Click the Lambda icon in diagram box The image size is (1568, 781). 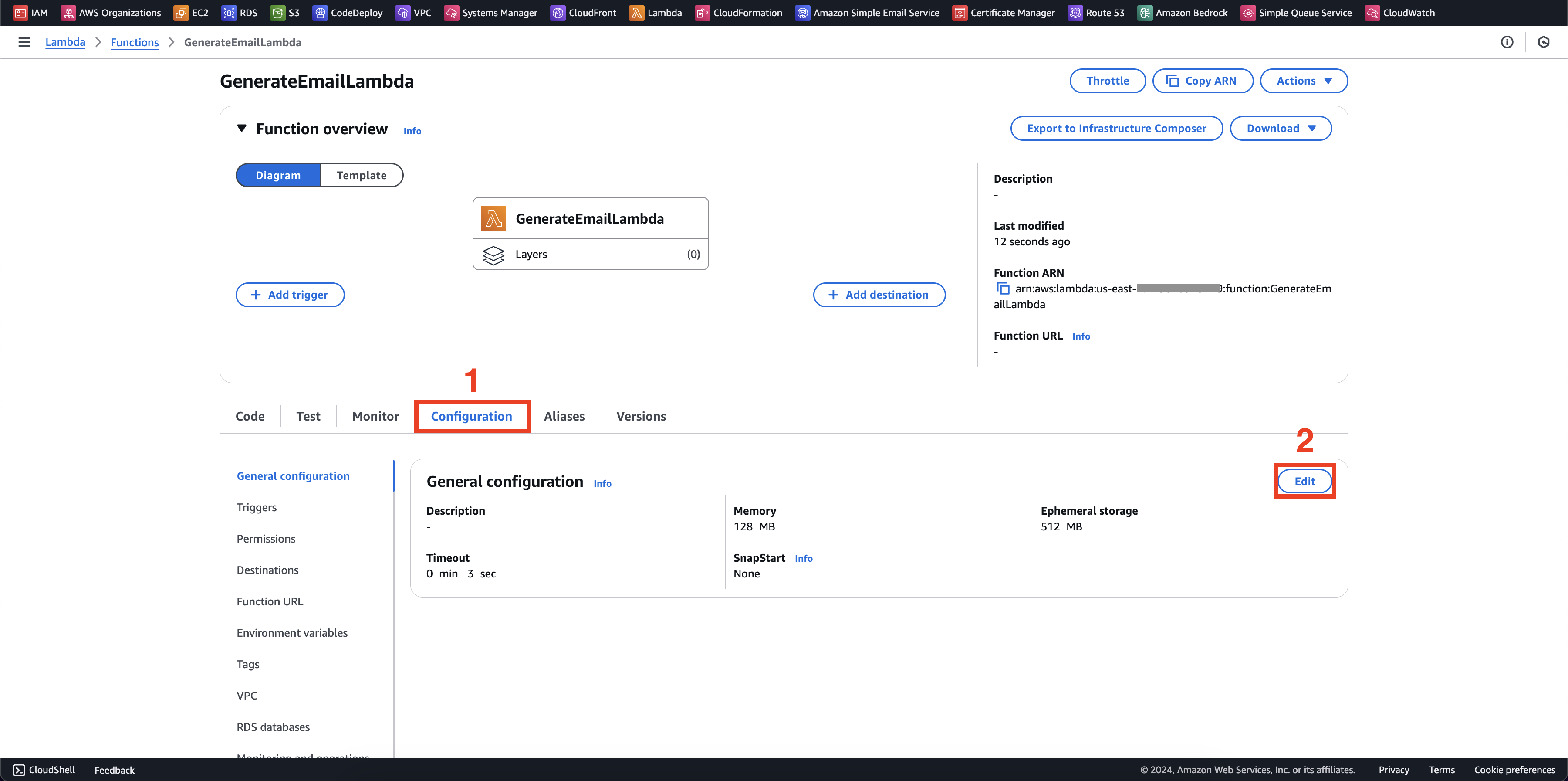[x=493, y=218]
